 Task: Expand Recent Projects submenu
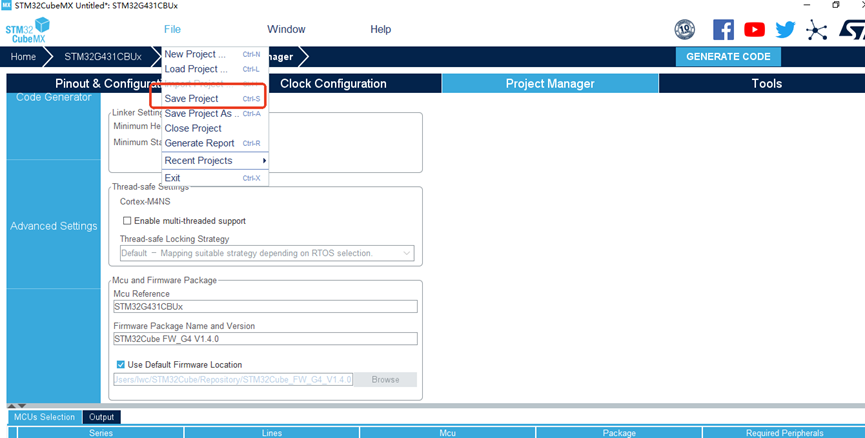pos(215,161)
